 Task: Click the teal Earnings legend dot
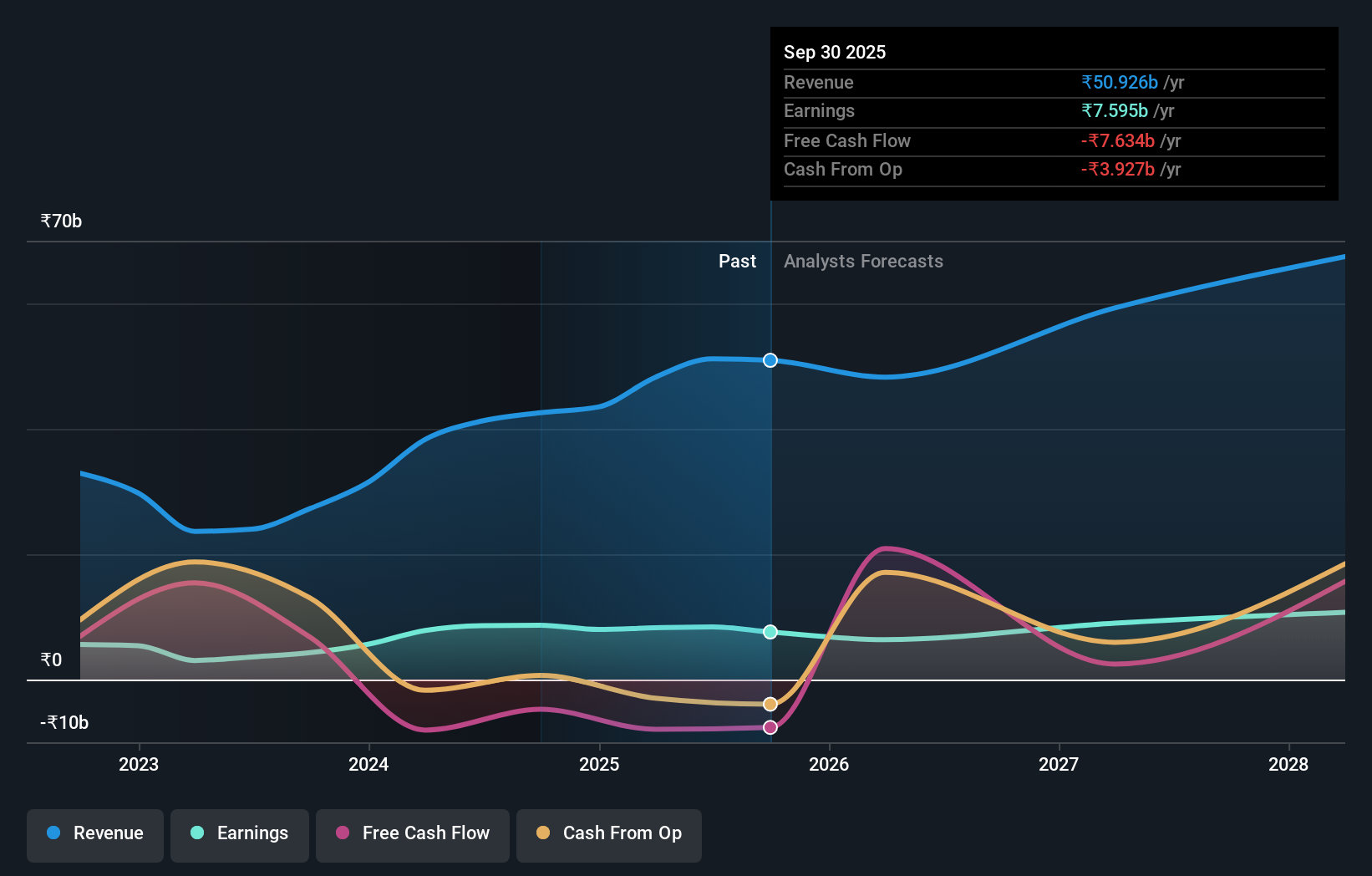point(198,833)
